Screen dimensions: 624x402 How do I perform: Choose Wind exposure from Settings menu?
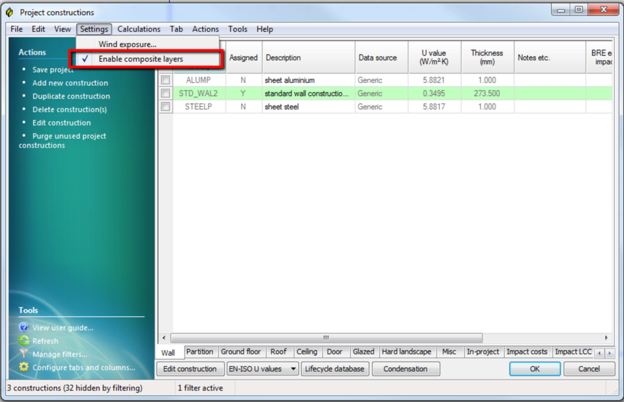coord(127,44)
